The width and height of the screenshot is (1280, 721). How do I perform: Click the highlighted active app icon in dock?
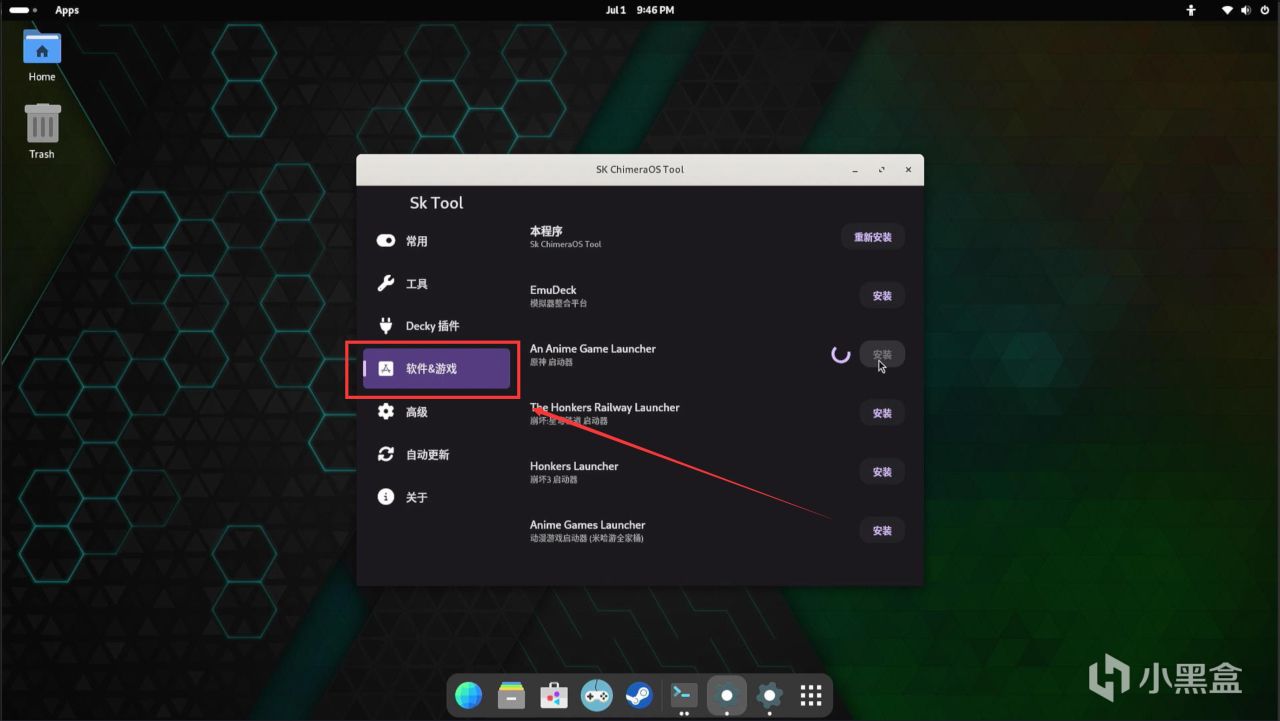[x=727, y=695]
